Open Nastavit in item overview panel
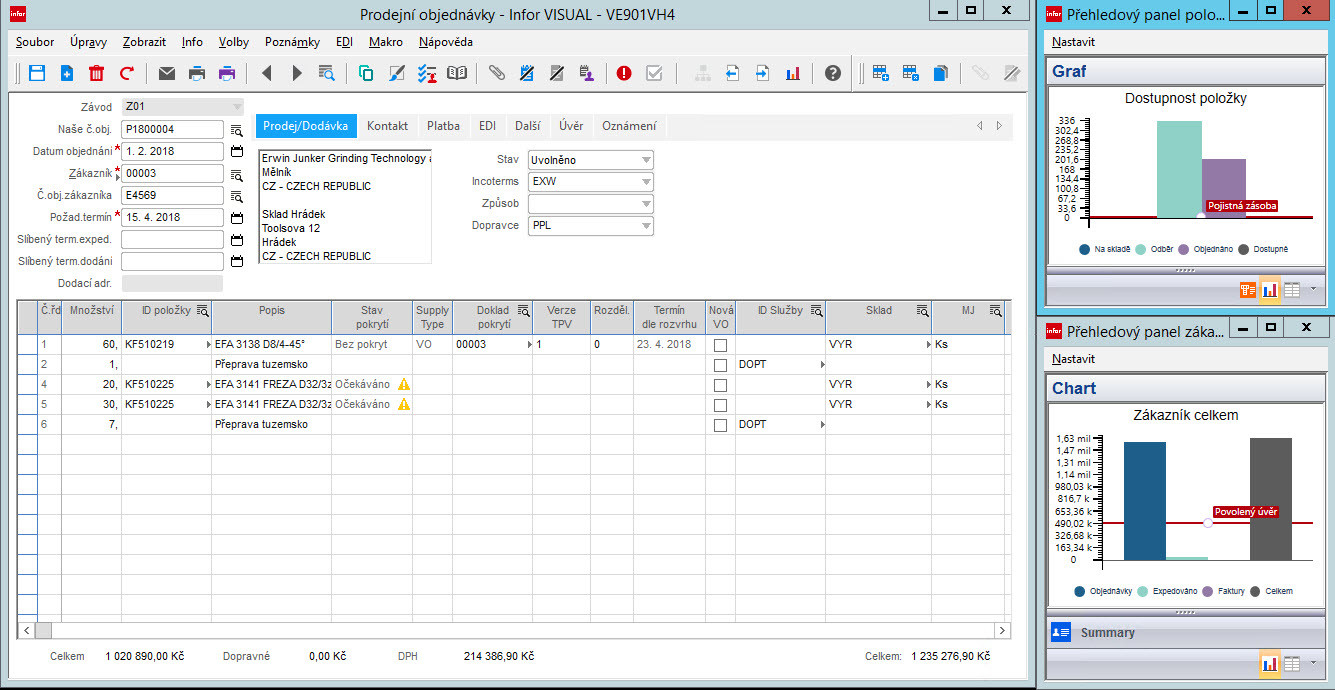 click(1073, 42)
